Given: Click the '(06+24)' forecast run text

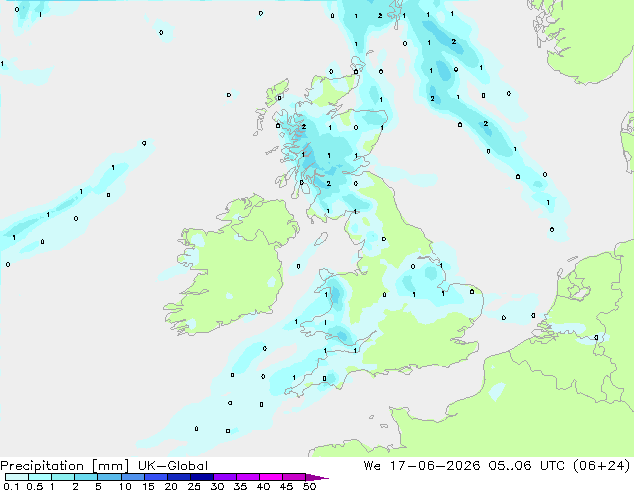Looking at the screenshot, I should pos(602,466).
